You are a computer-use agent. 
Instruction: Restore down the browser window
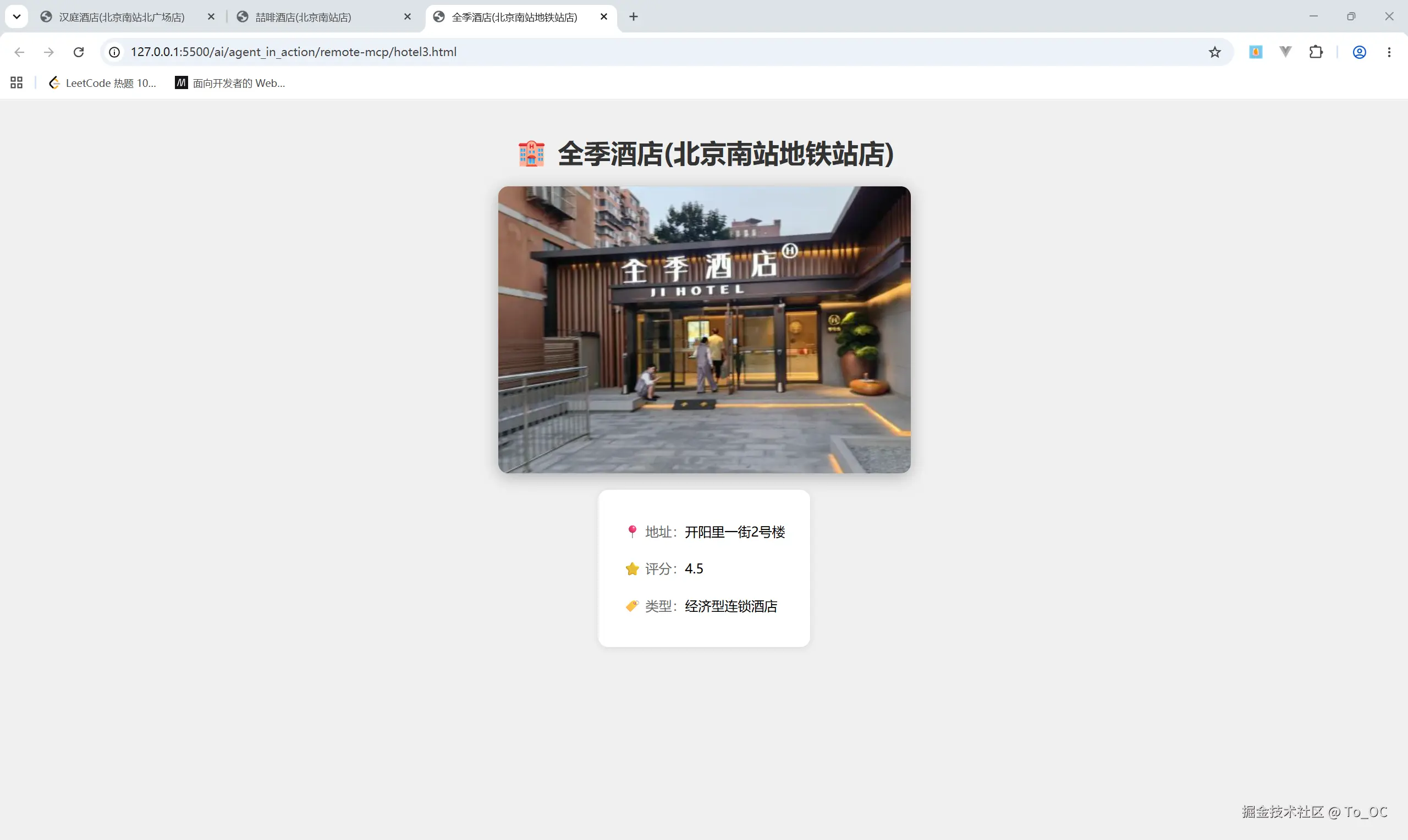coord(1351,17)
